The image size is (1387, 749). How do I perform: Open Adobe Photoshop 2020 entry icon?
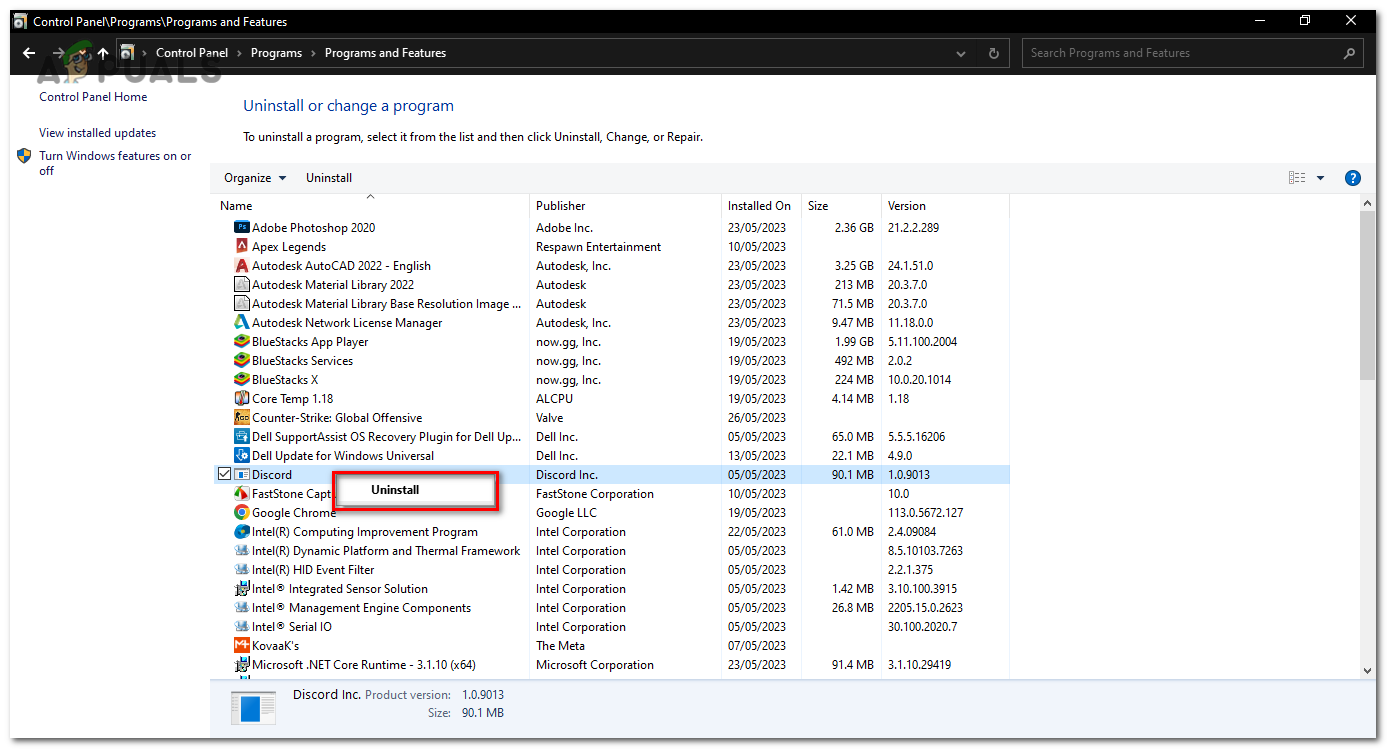pyautogui.click(x=241, y=227)
